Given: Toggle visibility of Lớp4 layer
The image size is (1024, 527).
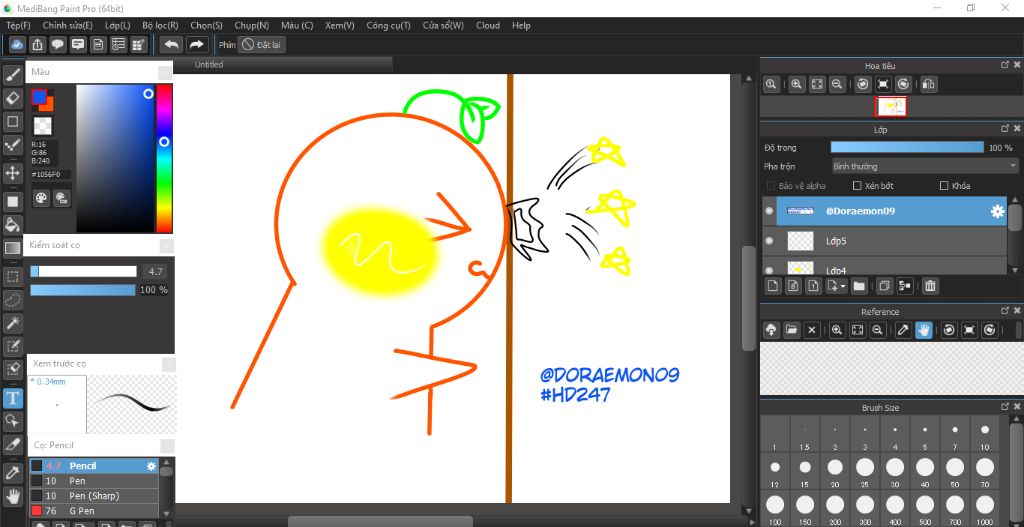Looking at the screenshot, I should click(x=769, y=270).
